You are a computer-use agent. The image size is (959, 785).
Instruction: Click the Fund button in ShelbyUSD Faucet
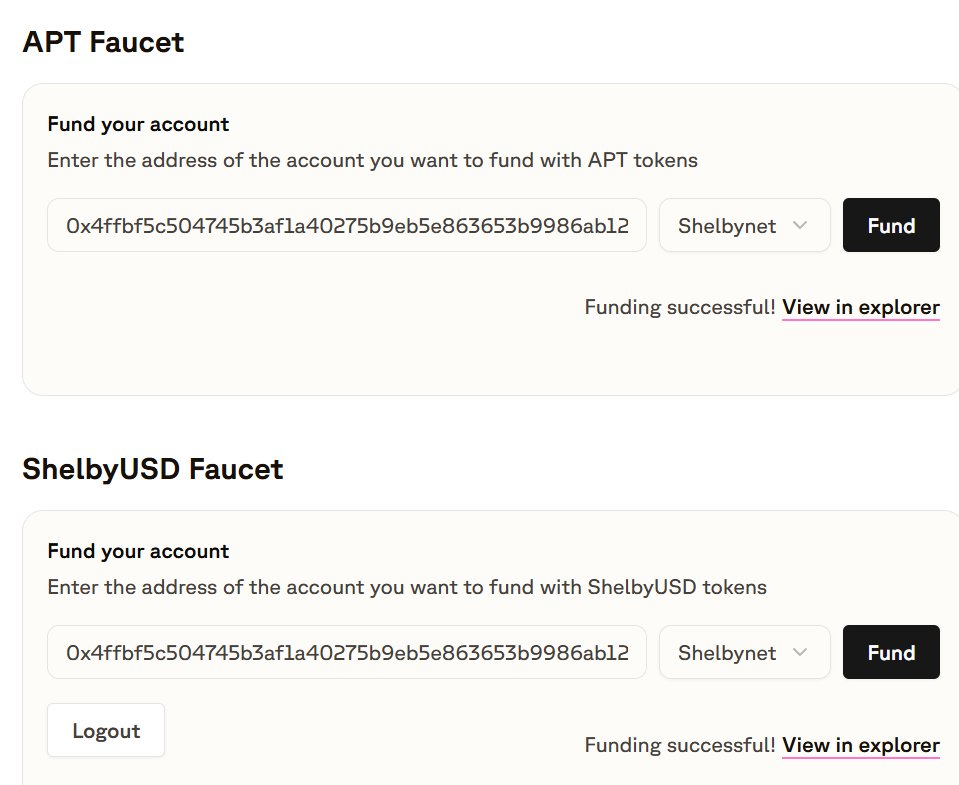coord(891,652)
